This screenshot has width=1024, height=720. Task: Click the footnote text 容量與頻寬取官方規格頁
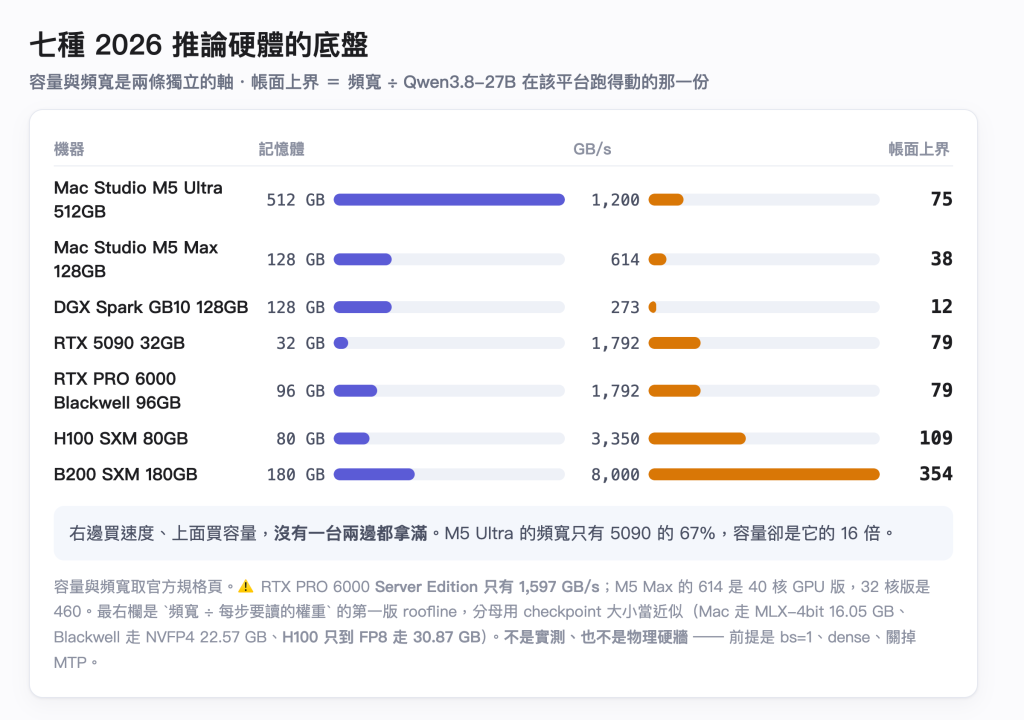144,587
